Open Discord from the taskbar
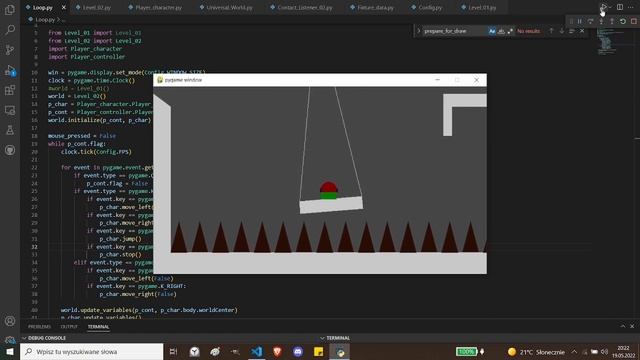Image resolution: width=640 pixels, height=360 pixels. (298, 351)
